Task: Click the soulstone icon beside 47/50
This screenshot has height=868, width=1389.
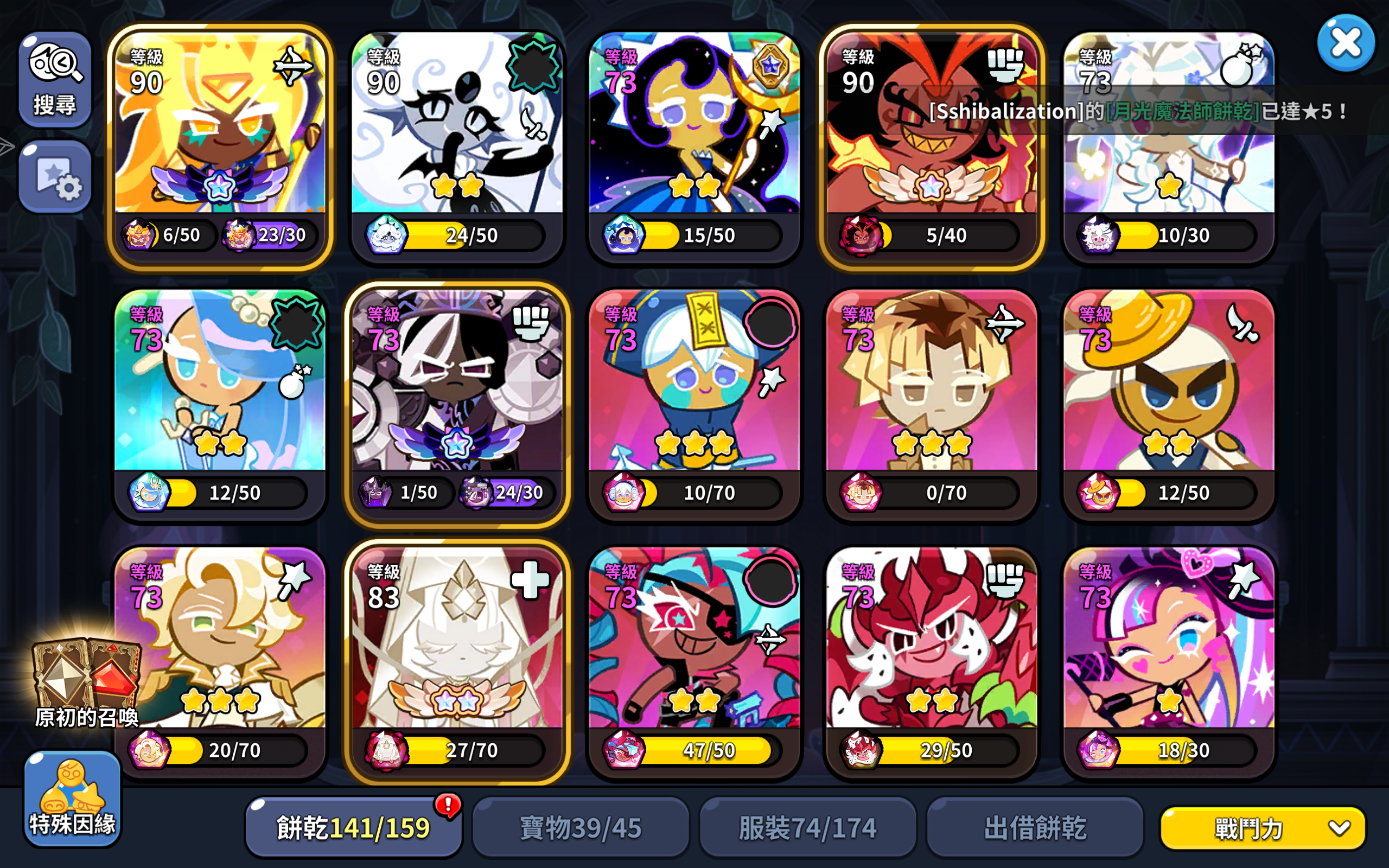Action: tap(624, 750)
